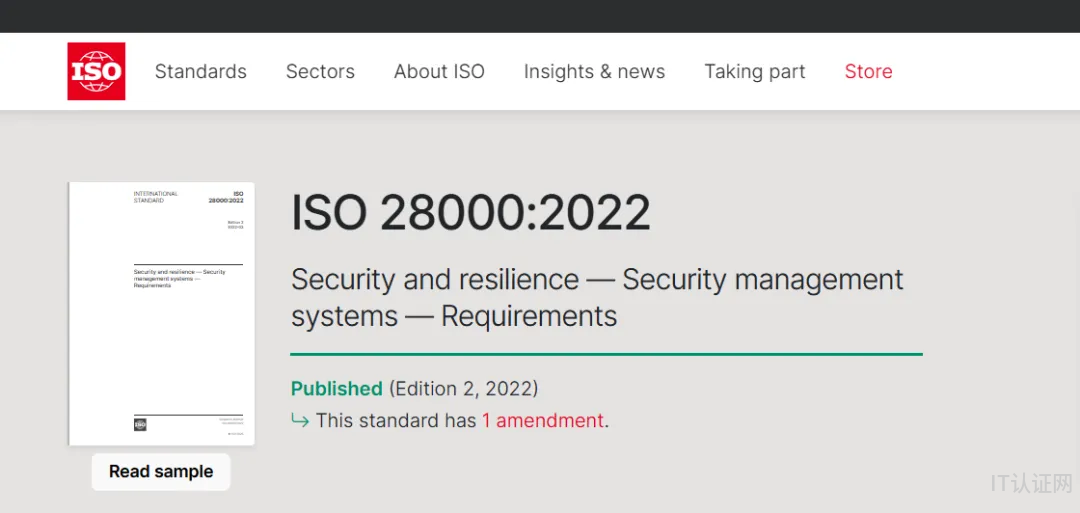
Task: Click the green arrow icon before amendment notice
Action: pos(300,420)
